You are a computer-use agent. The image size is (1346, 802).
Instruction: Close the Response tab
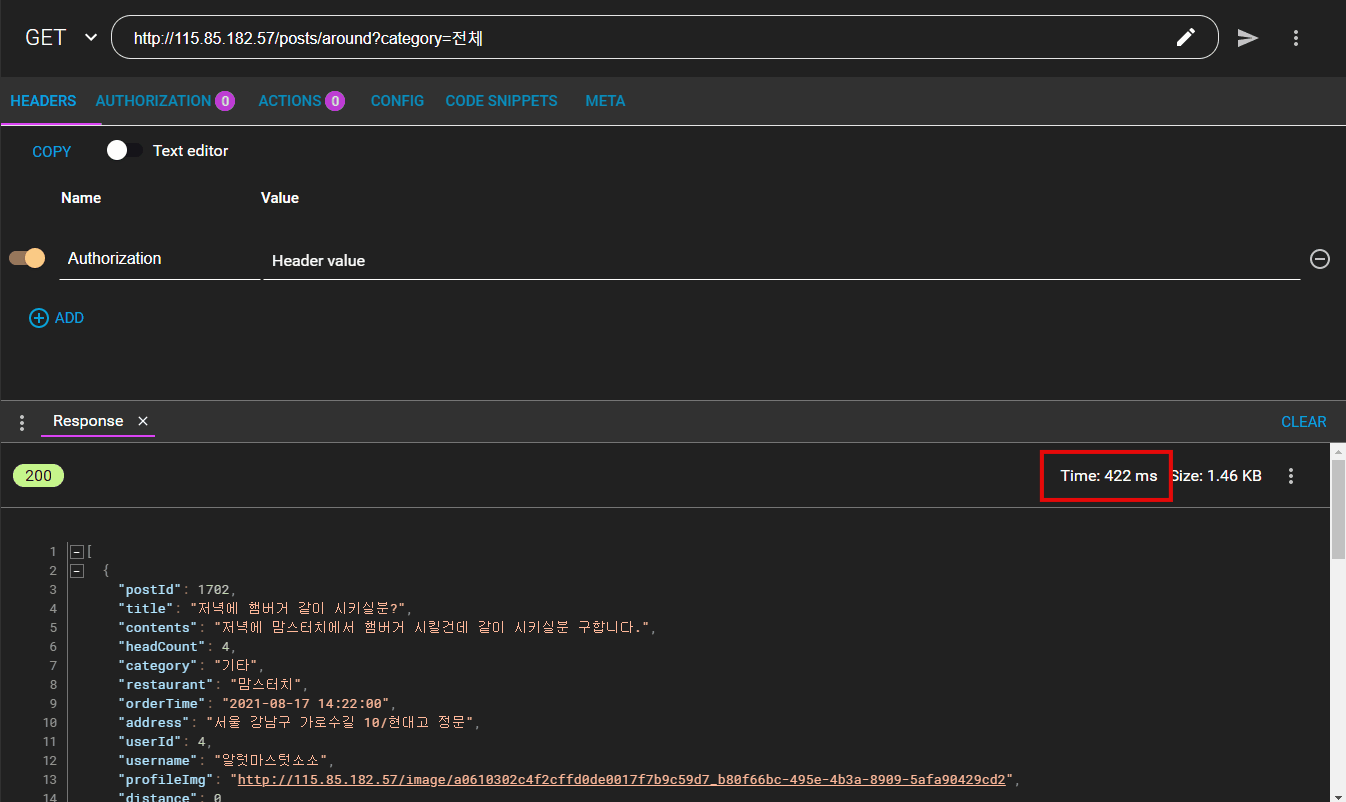click(142, 421)
